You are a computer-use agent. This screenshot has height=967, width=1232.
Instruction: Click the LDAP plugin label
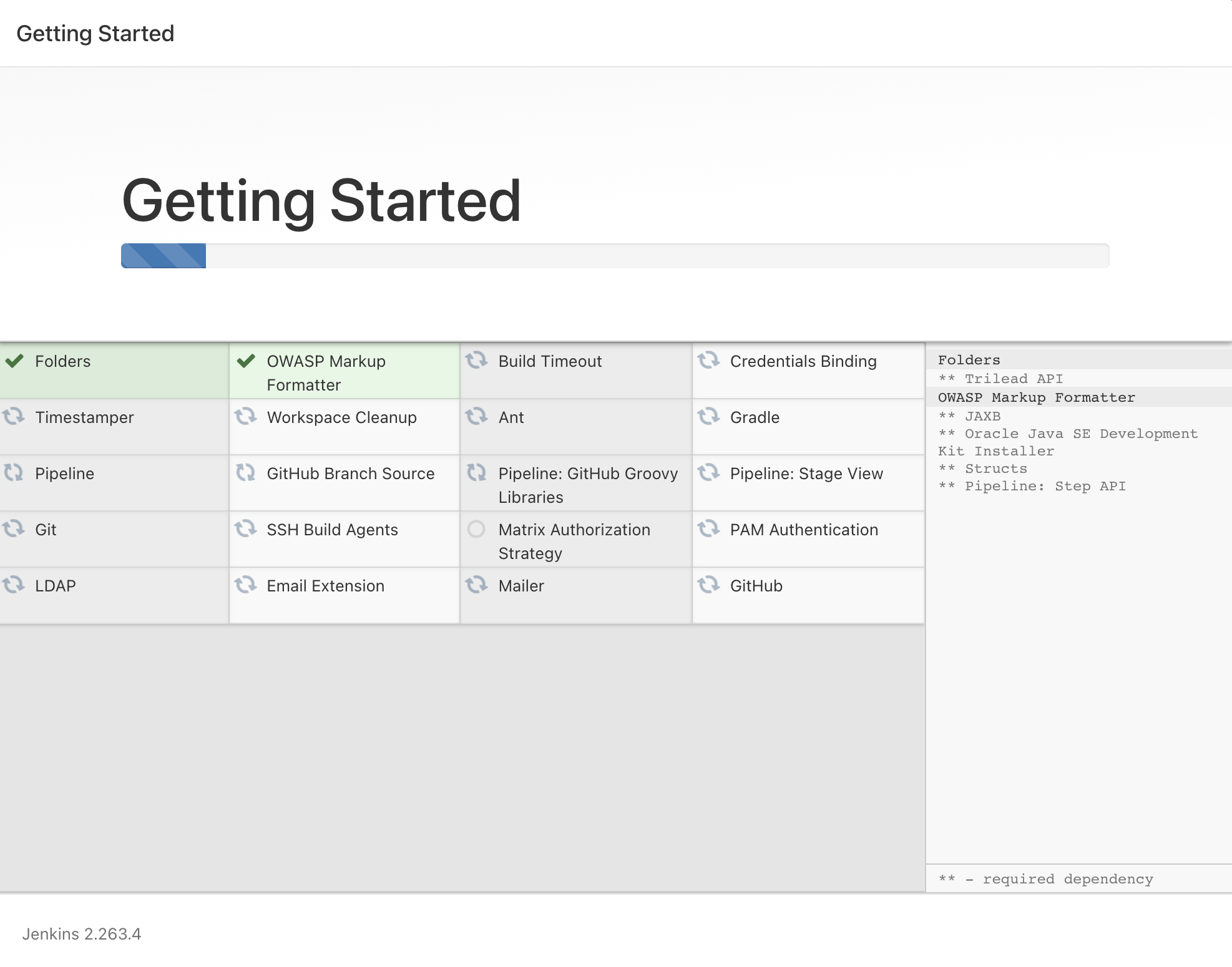(55, 586)
